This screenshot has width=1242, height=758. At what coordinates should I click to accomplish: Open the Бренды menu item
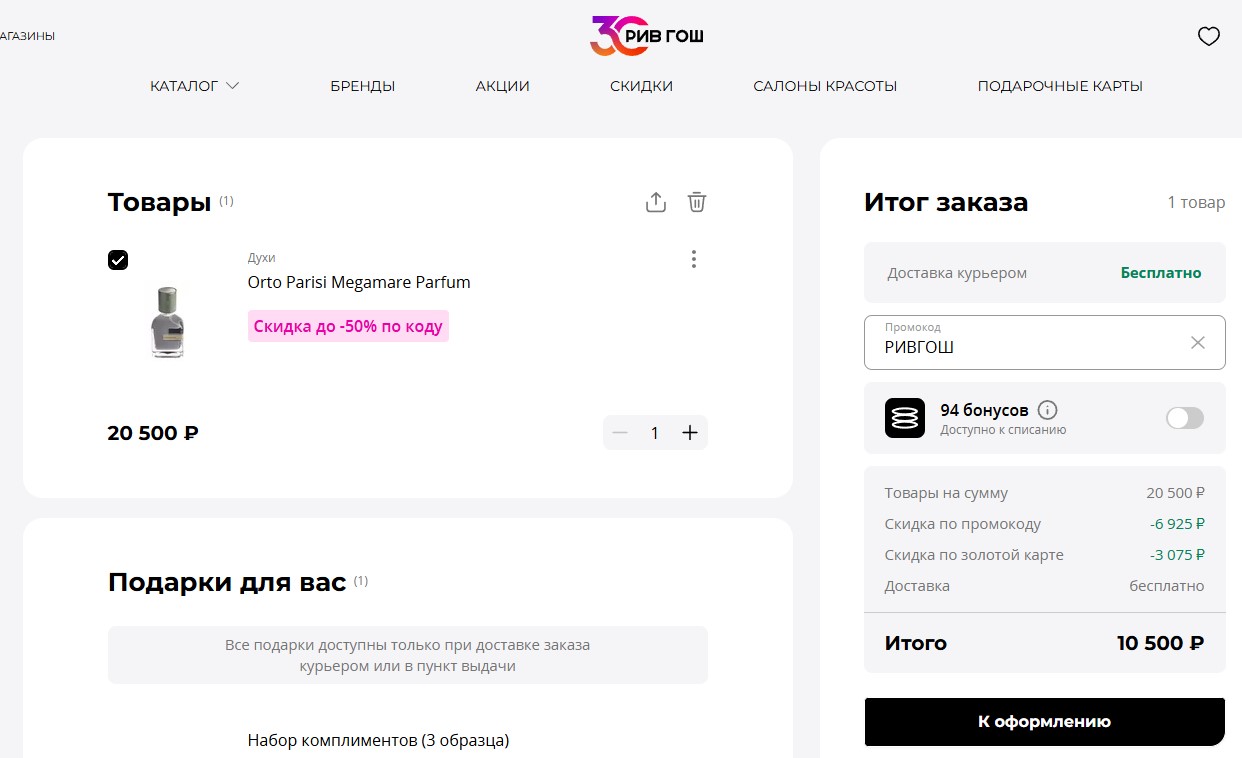363,86
